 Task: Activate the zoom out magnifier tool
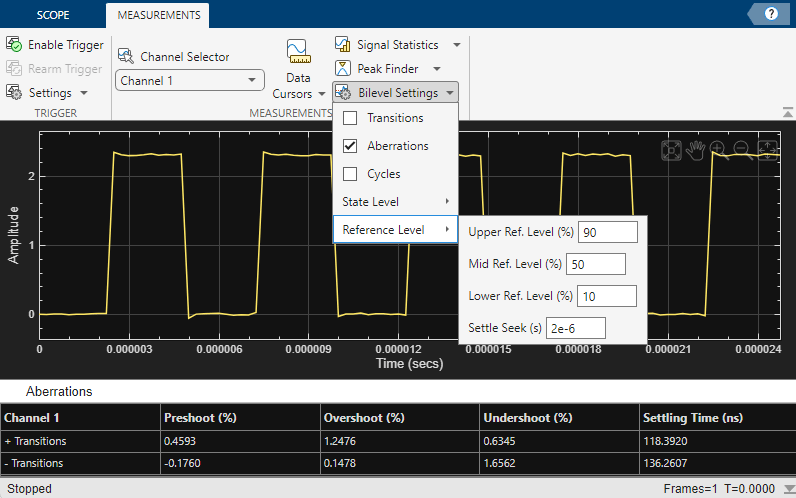pos(743,150)
